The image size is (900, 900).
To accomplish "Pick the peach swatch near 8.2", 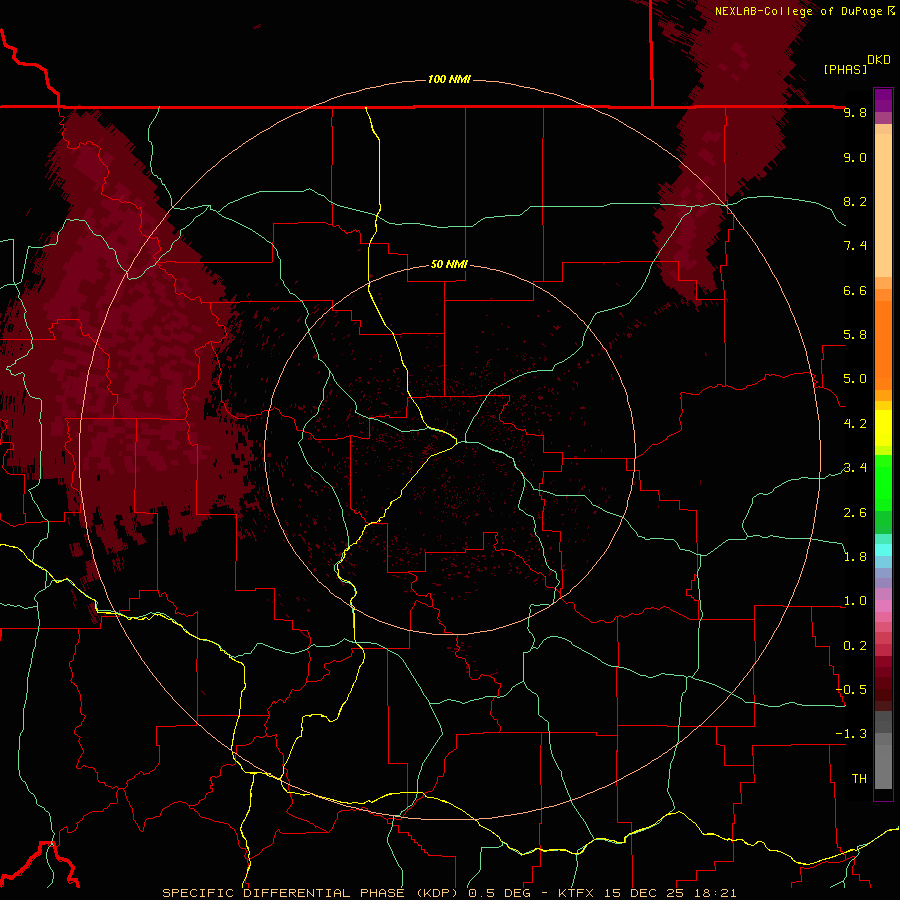I will (883, 205).
